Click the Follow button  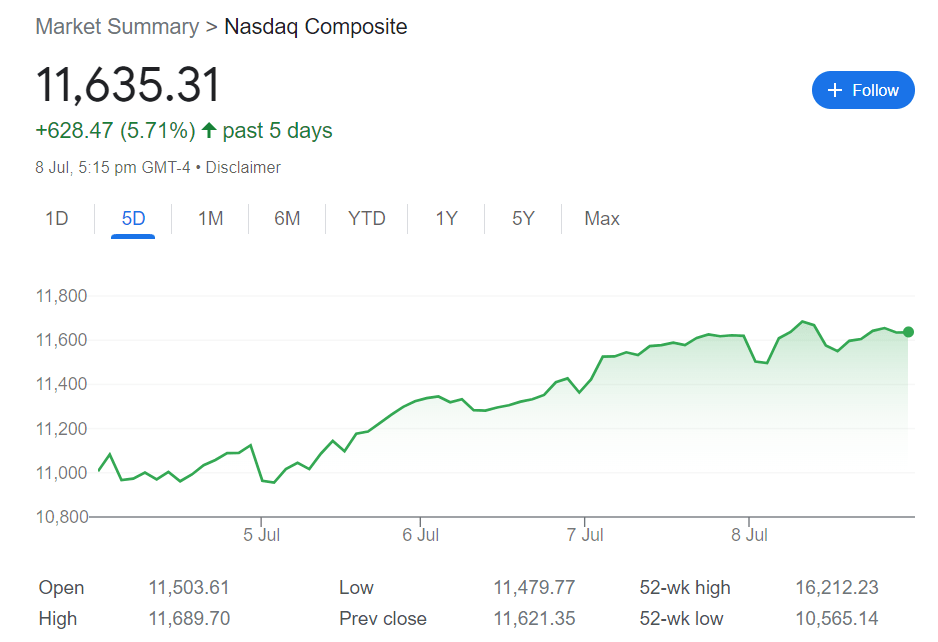click(x=863, y=90)
